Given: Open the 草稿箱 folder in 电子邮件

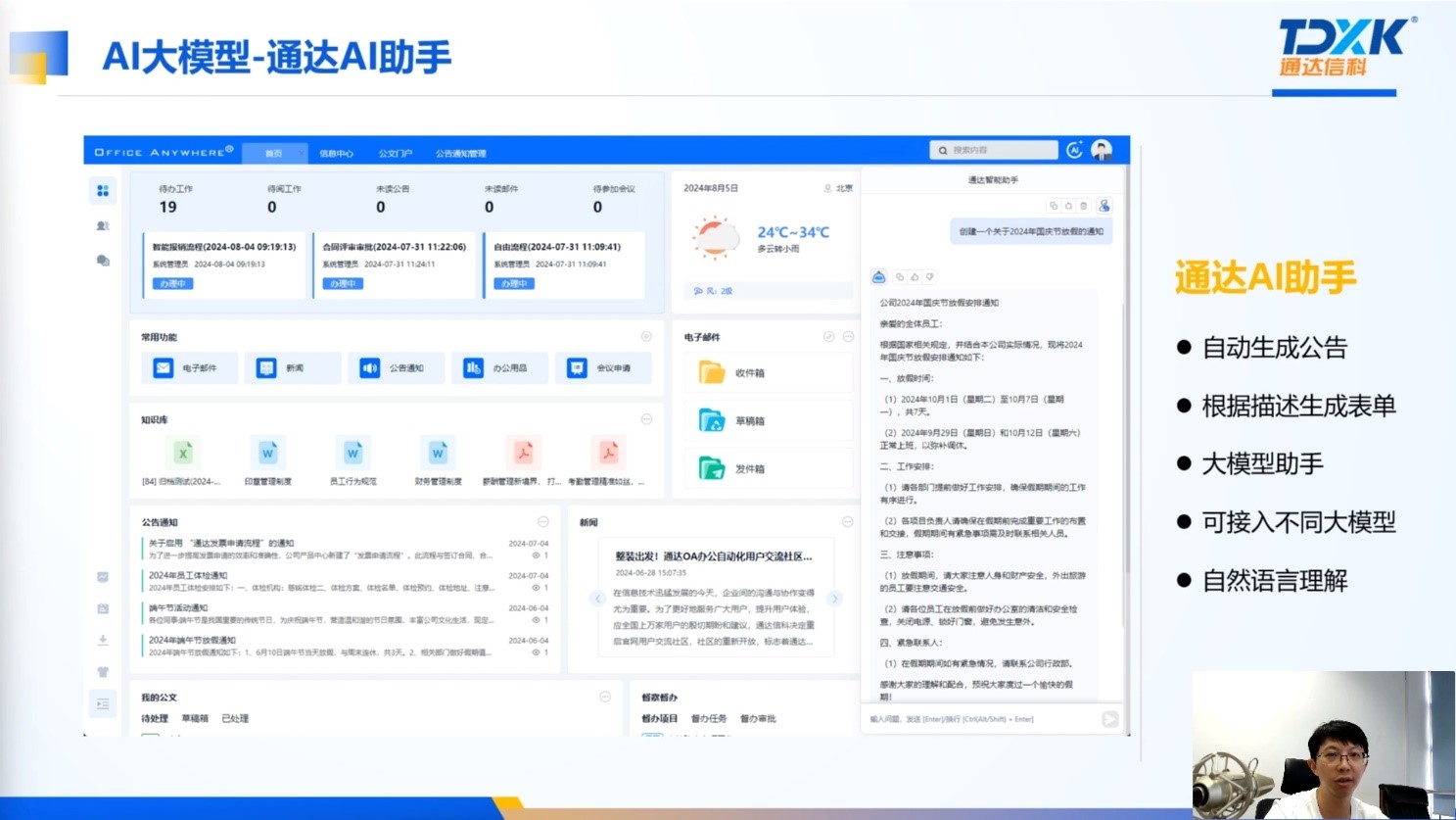Looking at the screenshot, I should pos(769,420).
